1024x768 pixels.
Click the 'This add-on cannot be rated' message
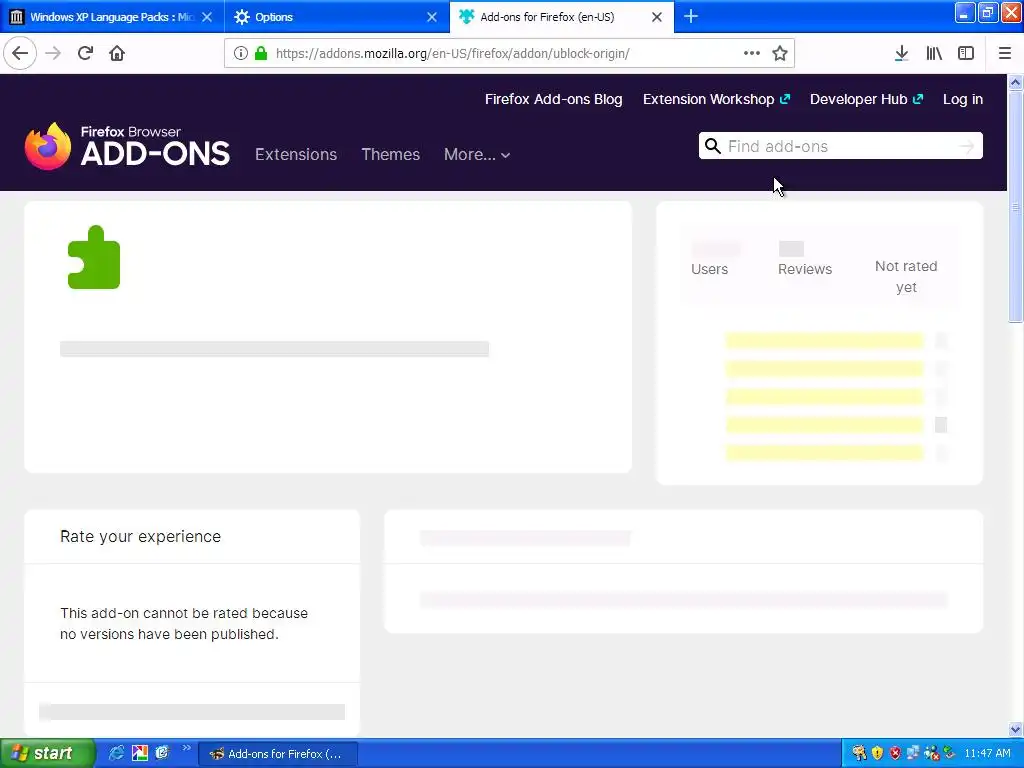[x=184, y=624]
